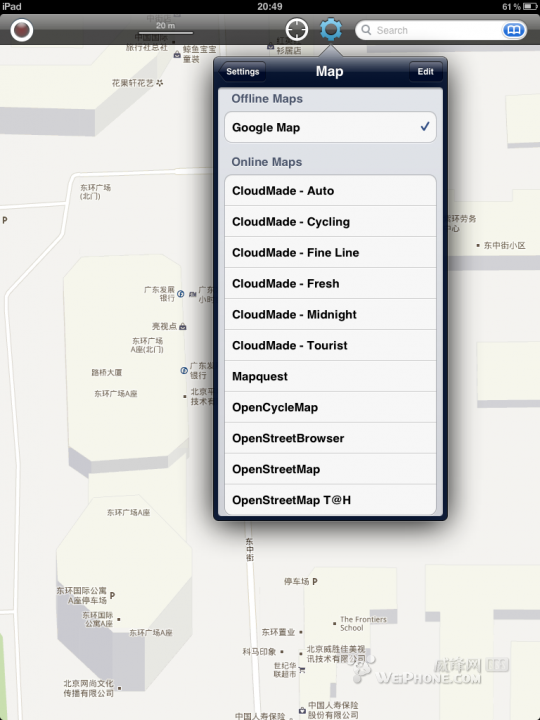The image size is (540, 720).
Task: Select OpenStreetMap map source
Action: [330, 469]
